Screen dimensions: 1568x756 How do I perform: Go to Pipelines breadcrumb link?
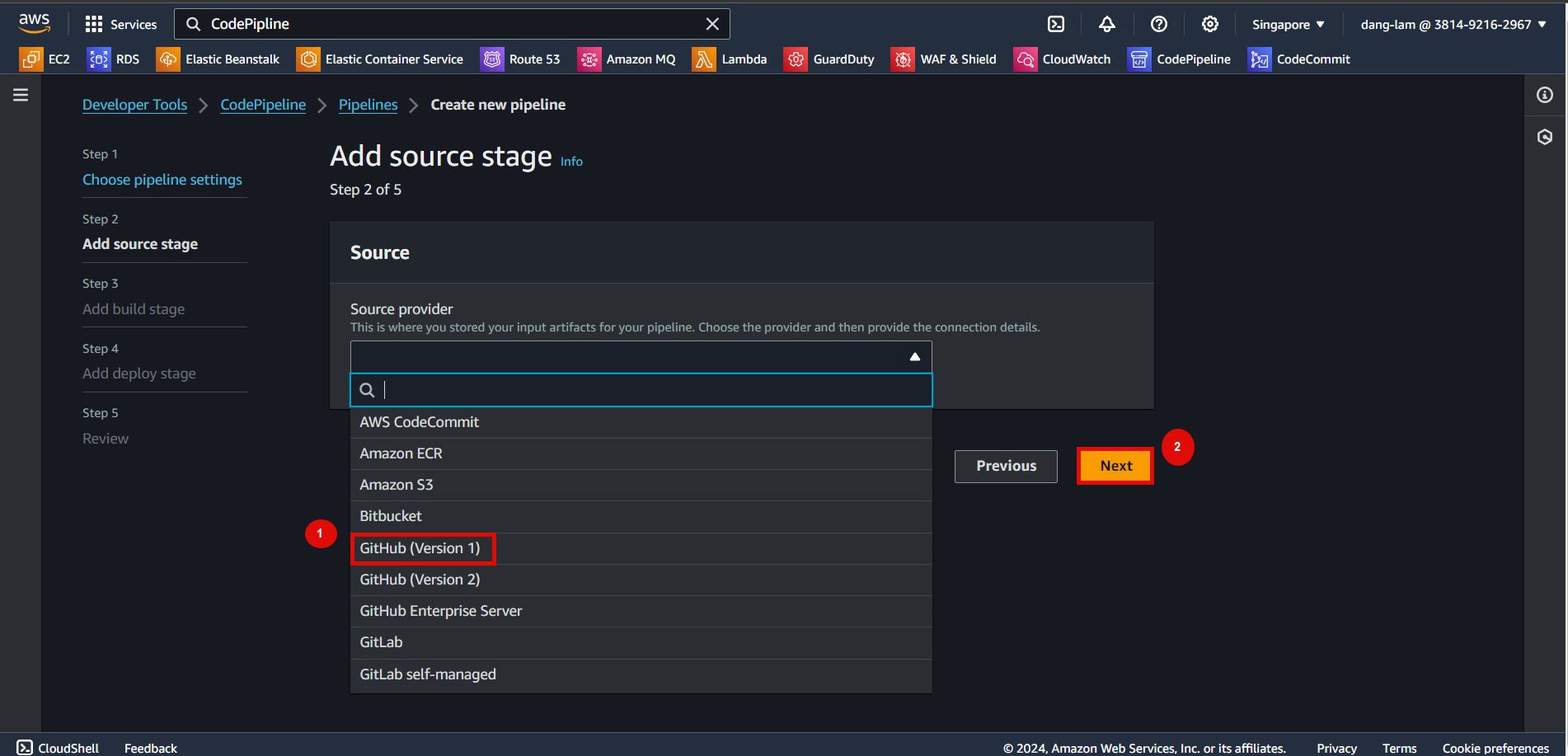(x=368, y=105)
